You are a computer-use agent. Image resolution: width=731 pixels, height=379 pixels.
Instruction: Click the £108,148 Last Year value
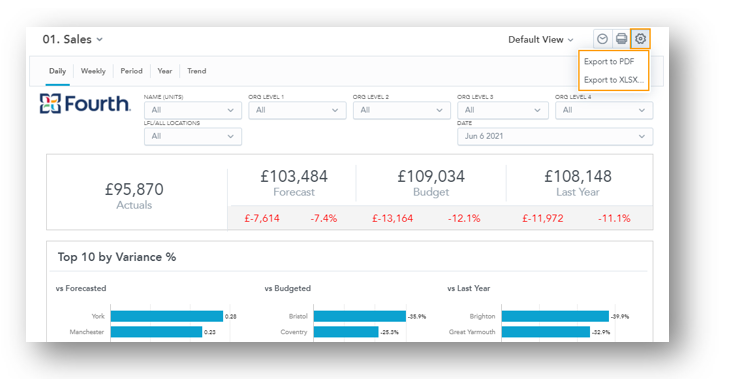coord(578,176)
